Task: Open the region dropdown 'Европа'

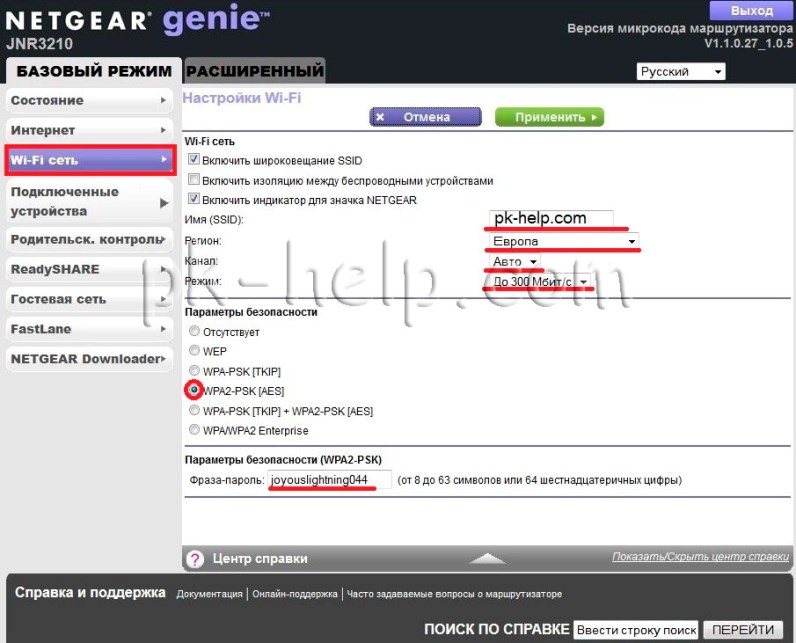Action: click(x=563, y=241)
